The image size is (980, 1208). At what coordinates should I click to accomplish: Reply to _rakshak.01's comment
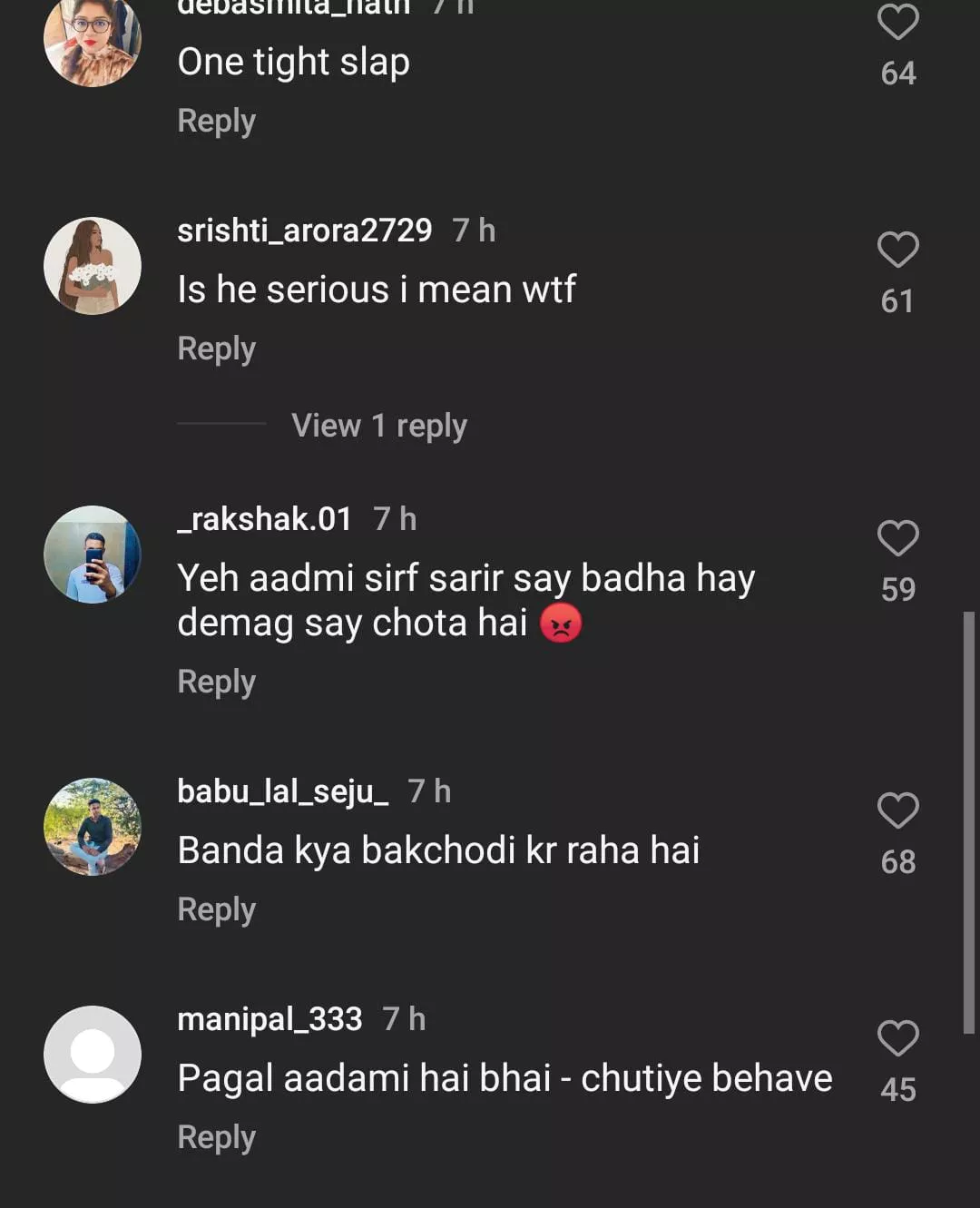tap(216, 682)
